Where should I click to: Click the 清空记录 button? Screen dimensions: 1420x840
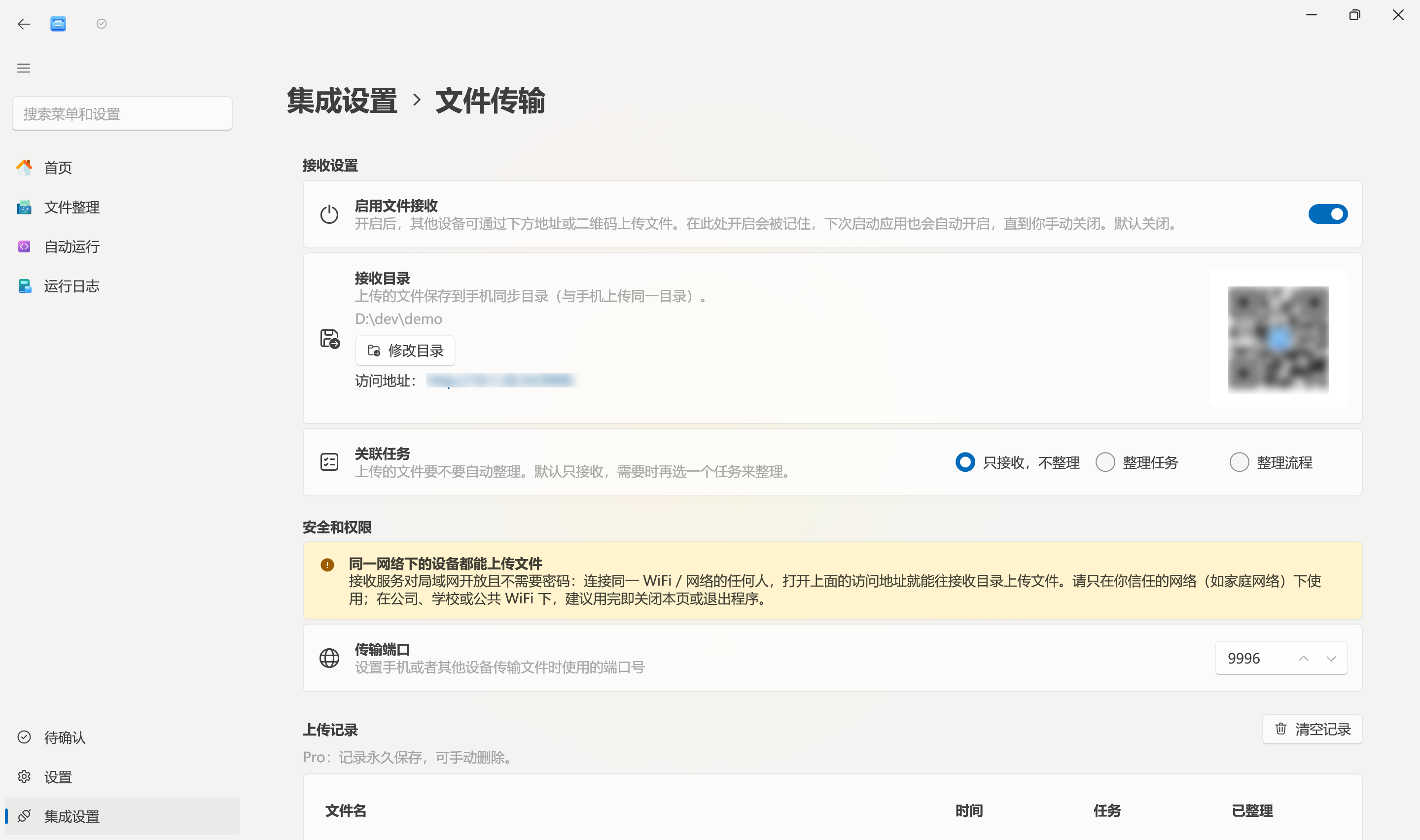click(1312, 729)
